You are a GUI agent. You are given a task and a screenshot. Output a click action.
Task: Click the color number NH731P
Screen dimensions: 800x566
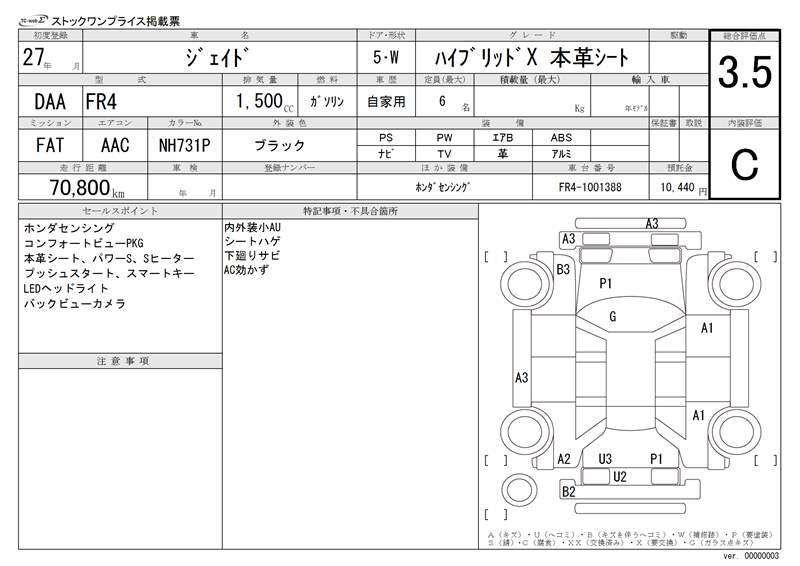tap(184, 145)
